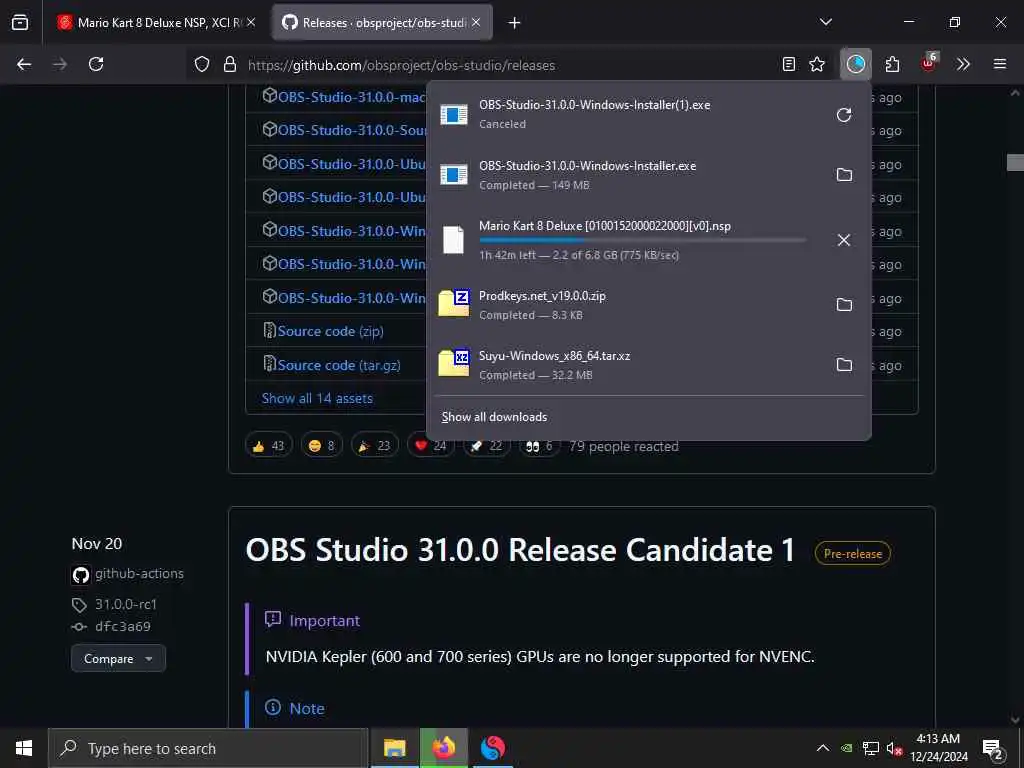Click the thumbs up reaction 43
1024x768 pixels.
pyautogui.click(x=268, y=445)
